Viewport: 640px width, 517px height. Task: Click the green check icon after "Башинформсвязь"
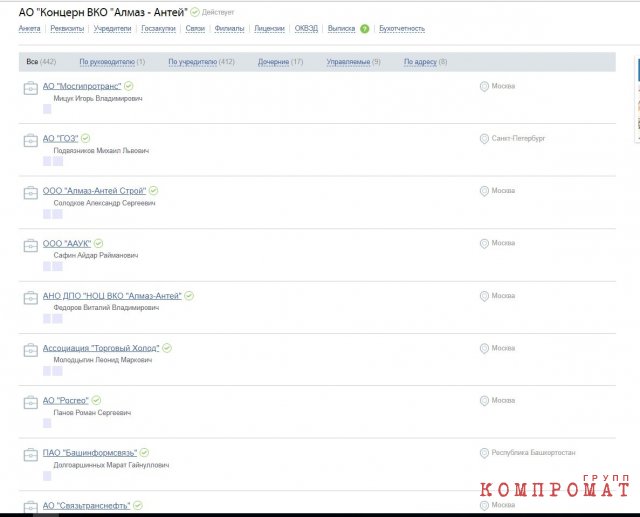click(144, 453)
